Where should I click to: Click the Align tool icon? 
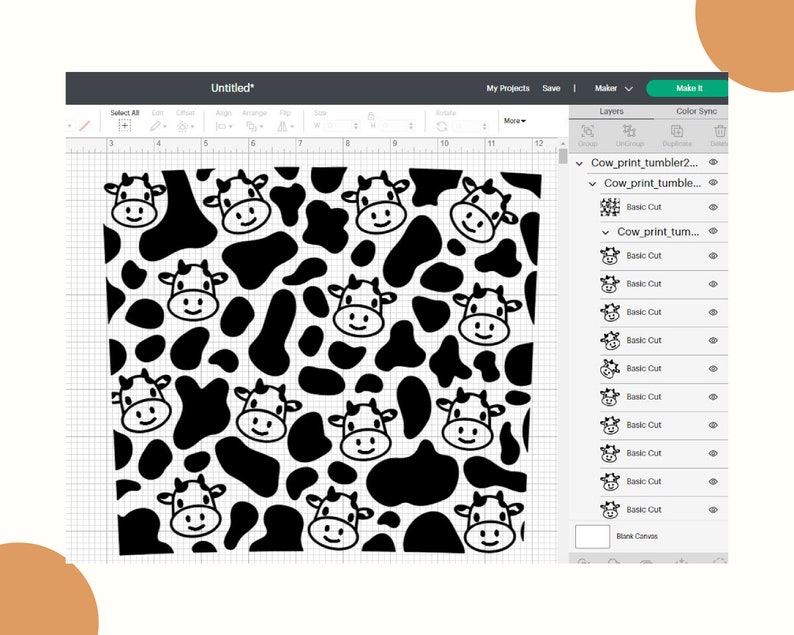click(220, 127)
